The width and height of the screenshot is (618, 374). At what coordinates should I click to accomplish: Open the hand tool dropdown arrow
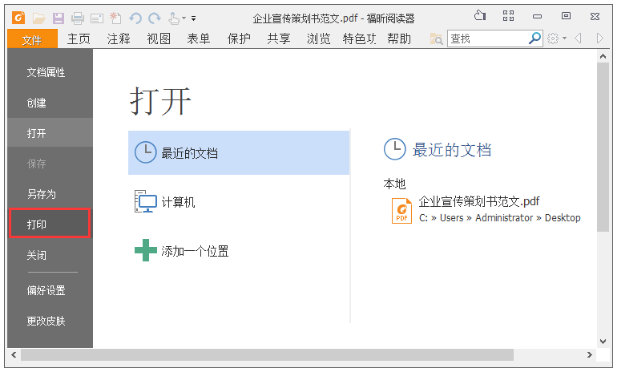184,18
